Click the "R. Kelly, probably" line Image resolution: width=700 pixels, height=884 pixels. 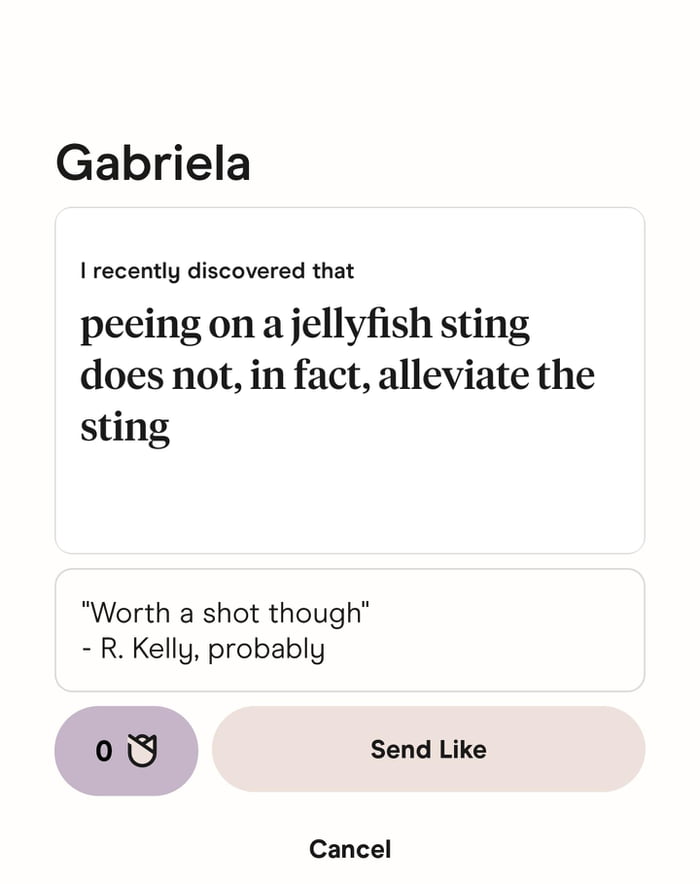click(x=204, y=648)
